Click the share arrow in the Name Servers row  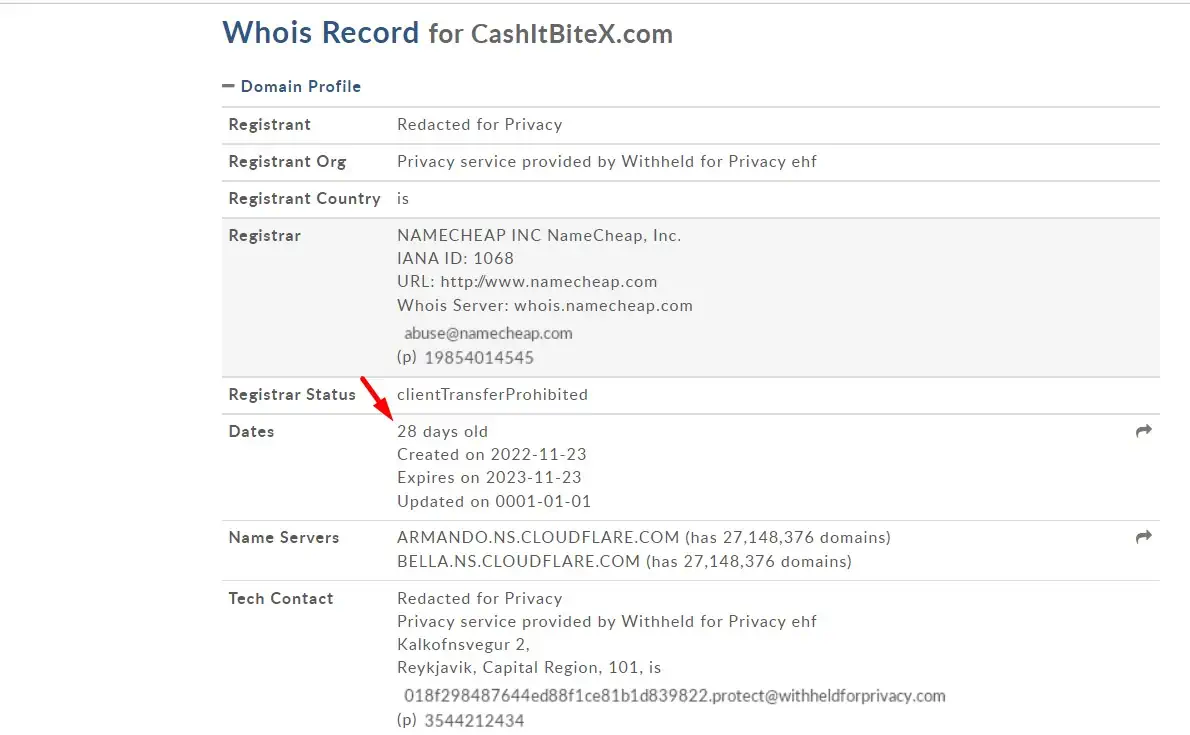point(1143,537)
